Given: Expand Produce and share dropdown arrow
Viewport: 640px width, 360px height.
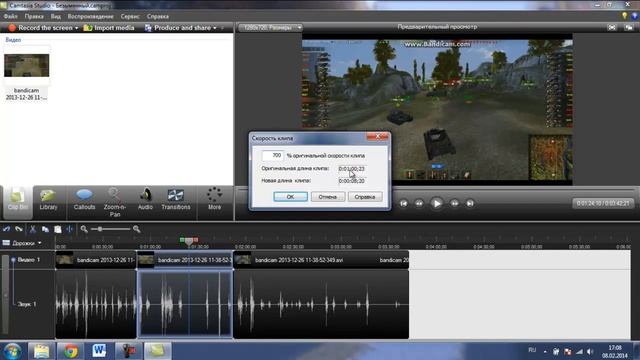Looking at the screenshot, I should [215, 28].
